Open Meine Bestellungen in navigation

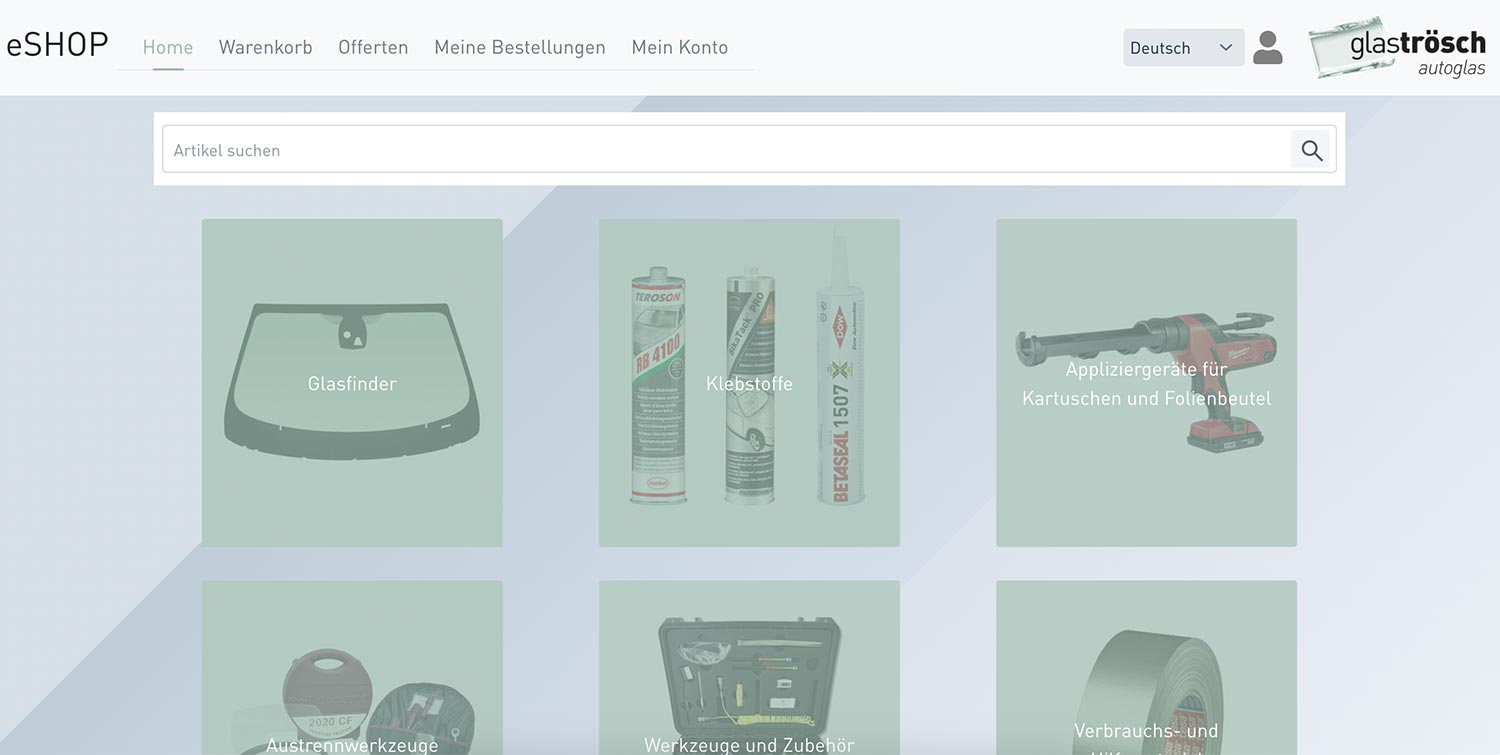pyautogui.click(x=520, y=47)
